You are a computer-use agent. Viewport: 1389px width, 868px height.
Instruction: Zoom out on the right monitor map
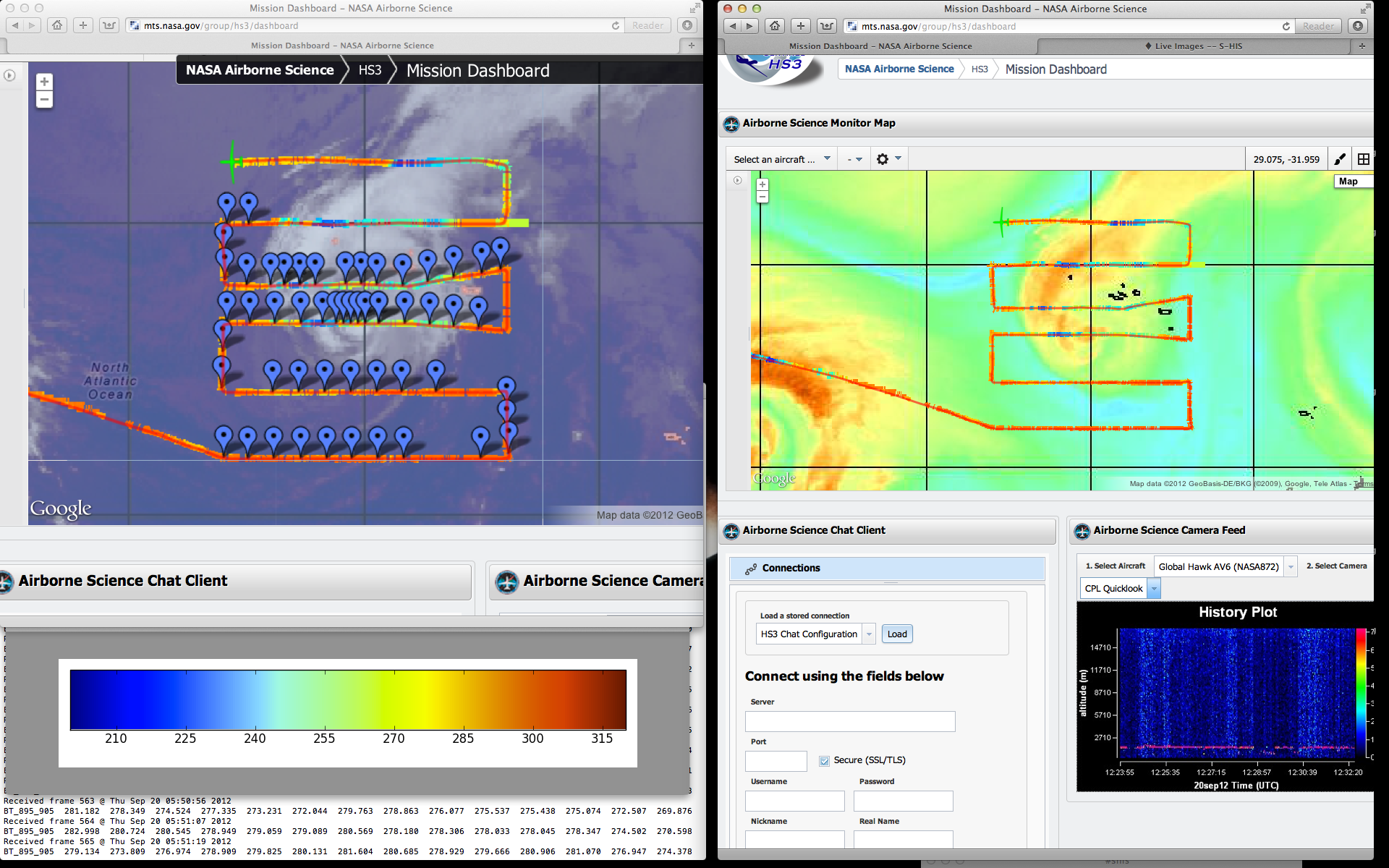pos(762,197)
